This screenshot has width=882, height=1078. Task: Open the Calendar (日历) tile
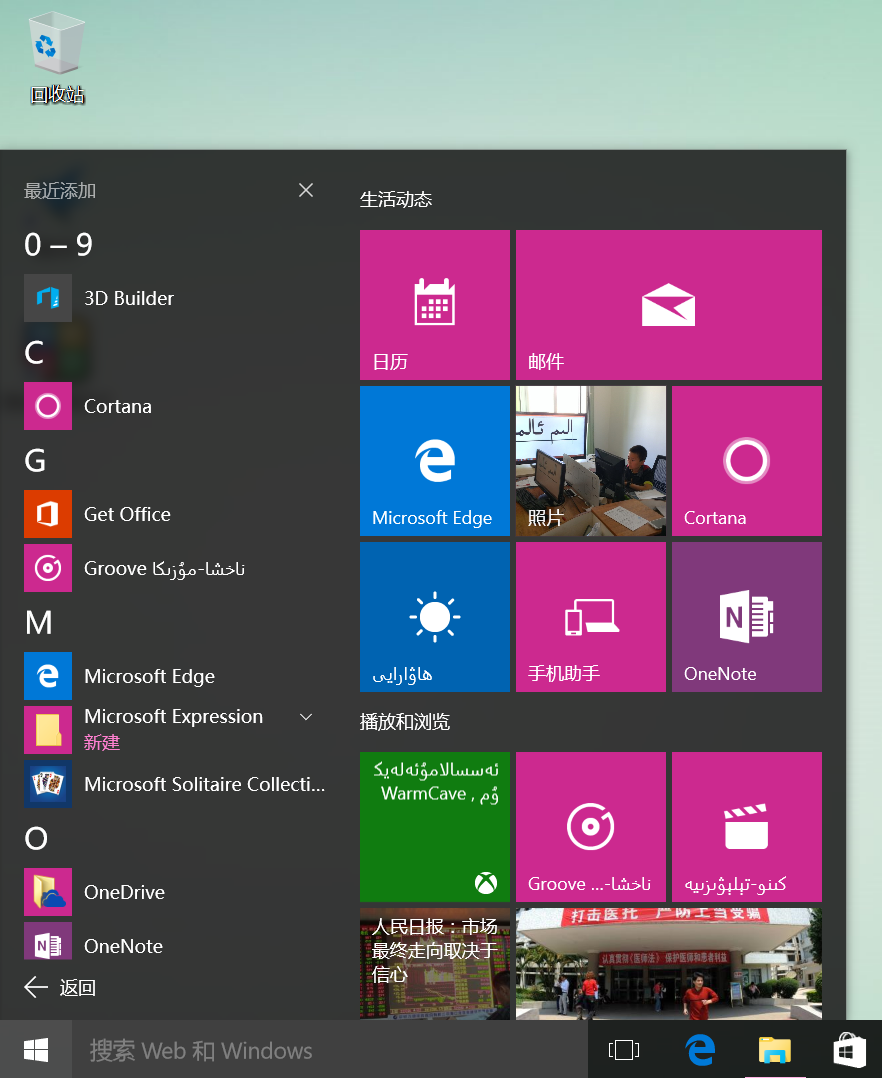(434, 305)
